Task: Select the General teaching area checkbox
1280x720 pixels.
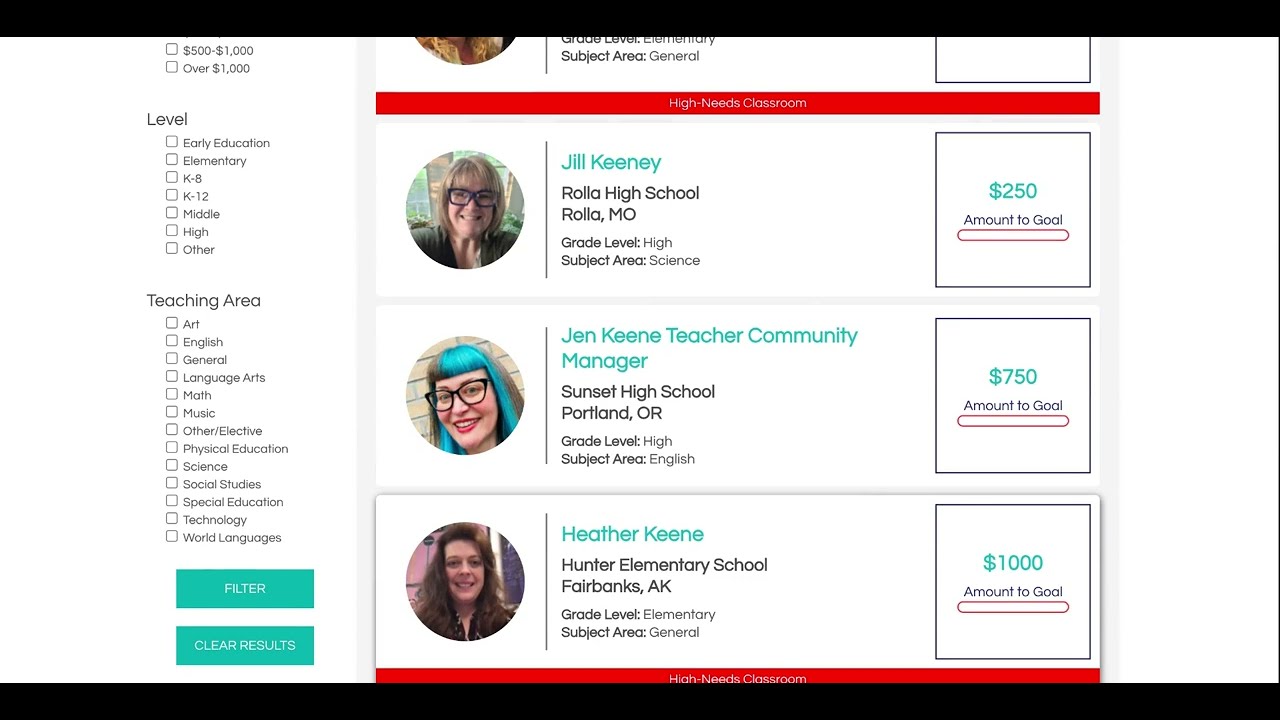Action: click(x=172, y=359)
